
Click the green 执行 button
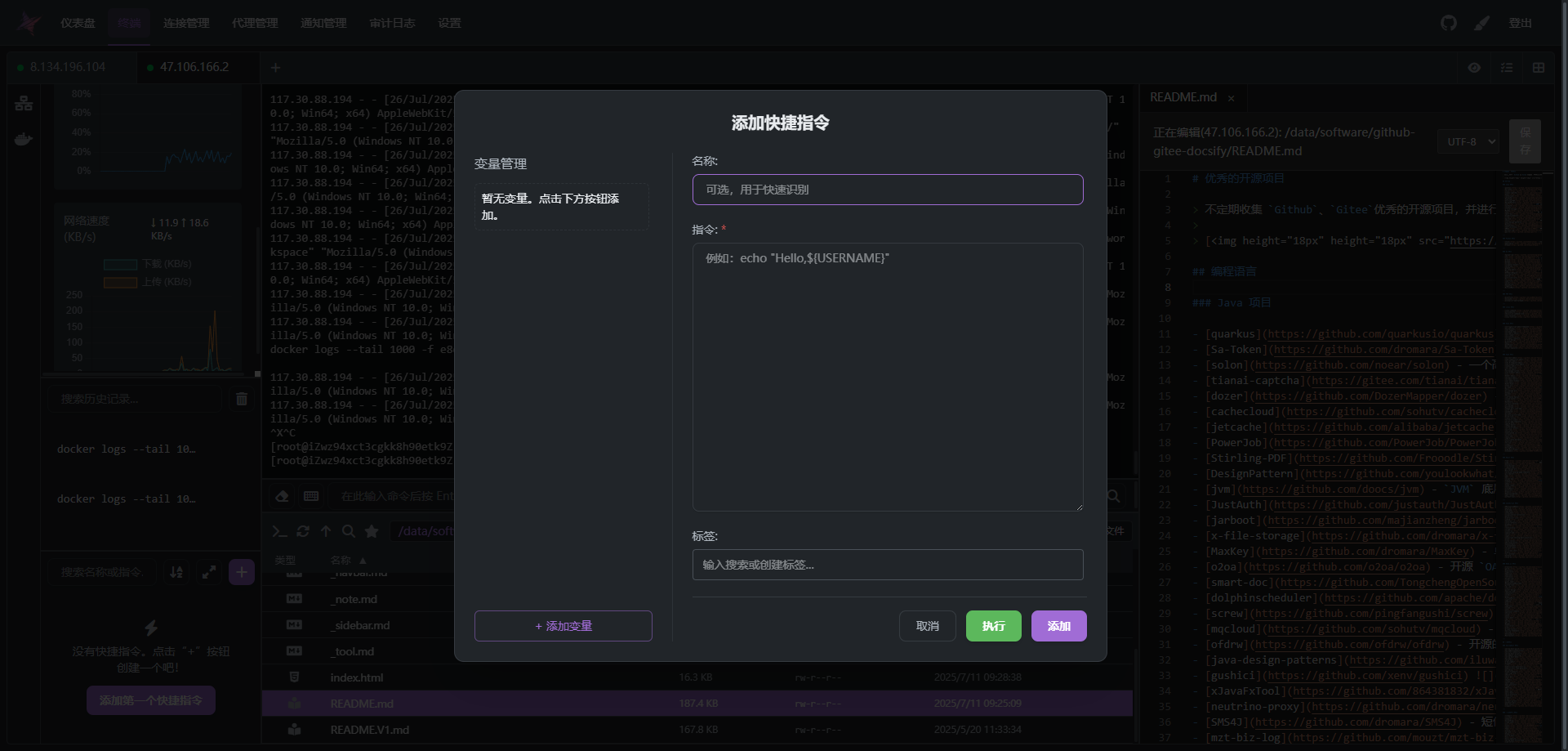(x=993, y=626)
